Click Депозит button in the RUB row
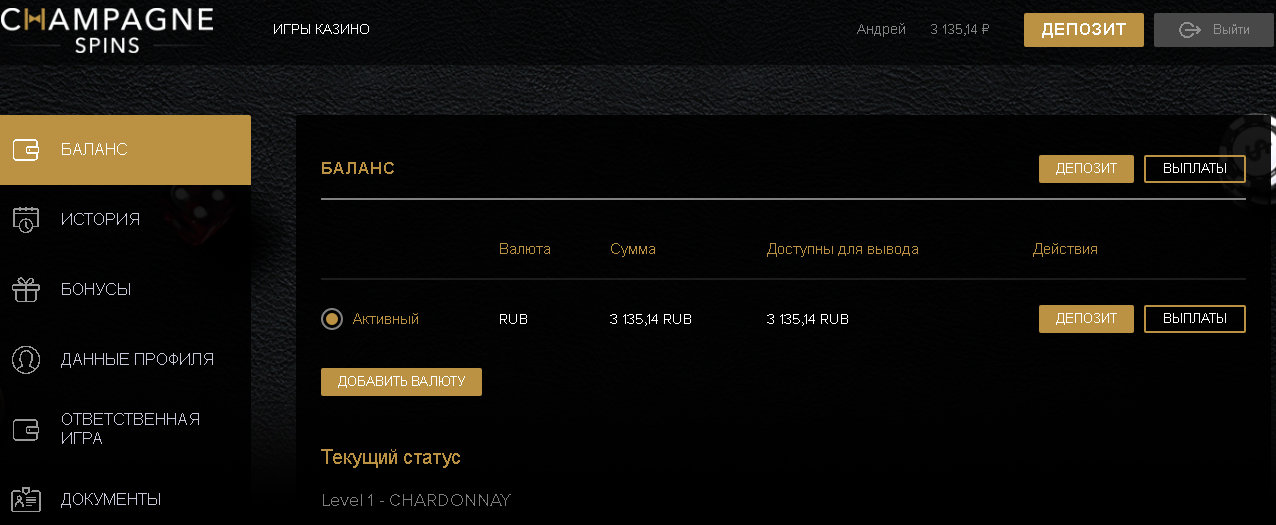 (x=1086, y=319)
